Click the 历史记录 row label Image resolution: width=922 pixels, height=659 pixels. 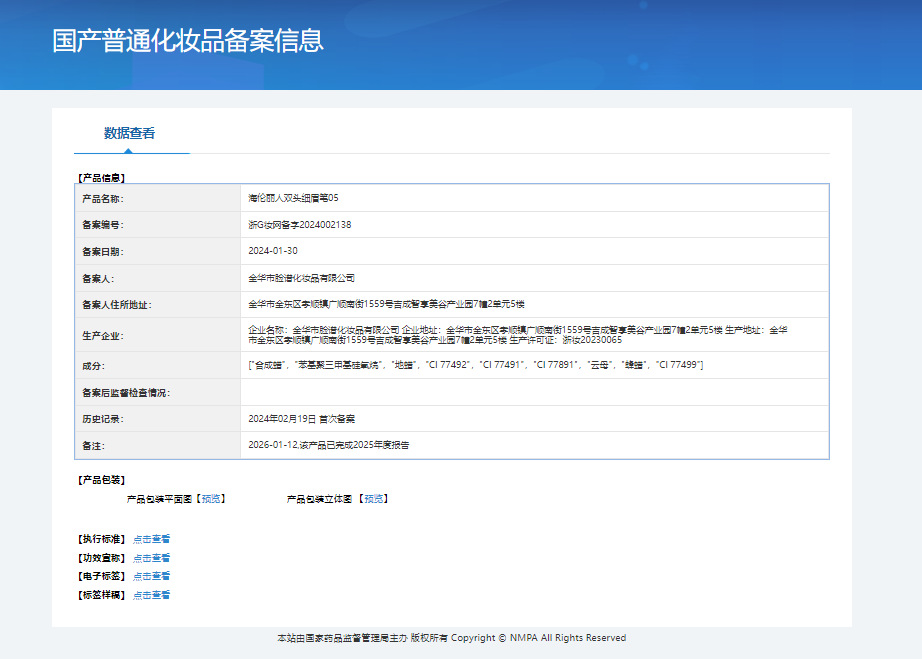pos(103,419)
